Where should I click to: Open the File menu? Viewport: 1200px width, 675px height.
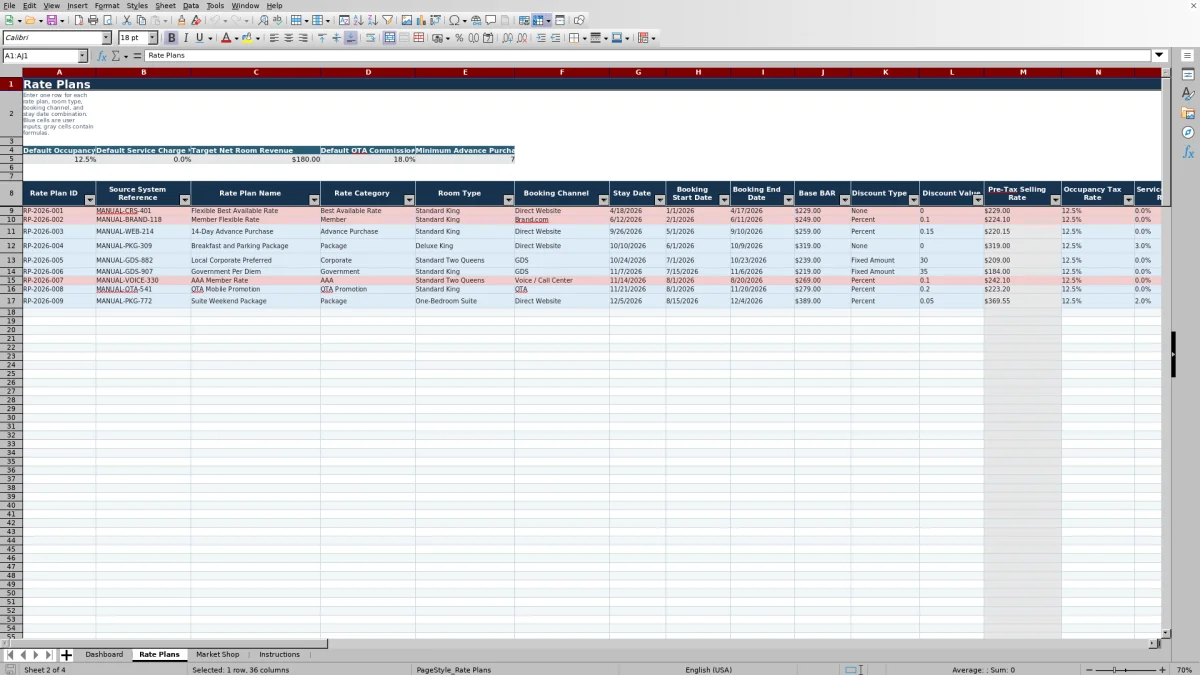pyautogui.click(x=9, y=5)
